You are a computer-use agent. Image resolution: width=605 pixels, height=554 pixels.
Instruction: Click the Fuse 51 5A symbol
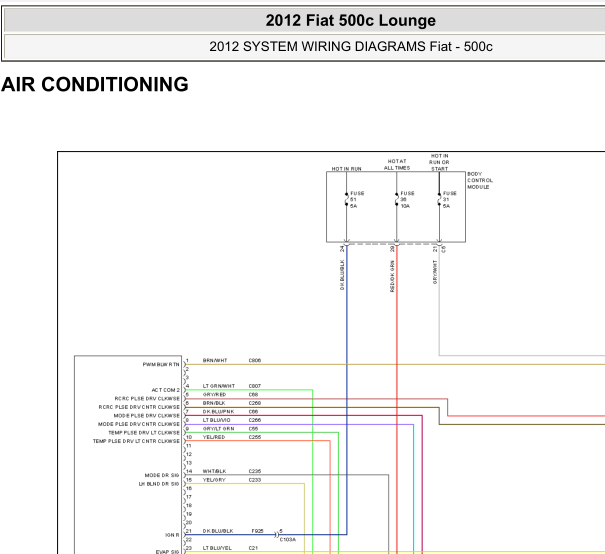coord(346,199)
